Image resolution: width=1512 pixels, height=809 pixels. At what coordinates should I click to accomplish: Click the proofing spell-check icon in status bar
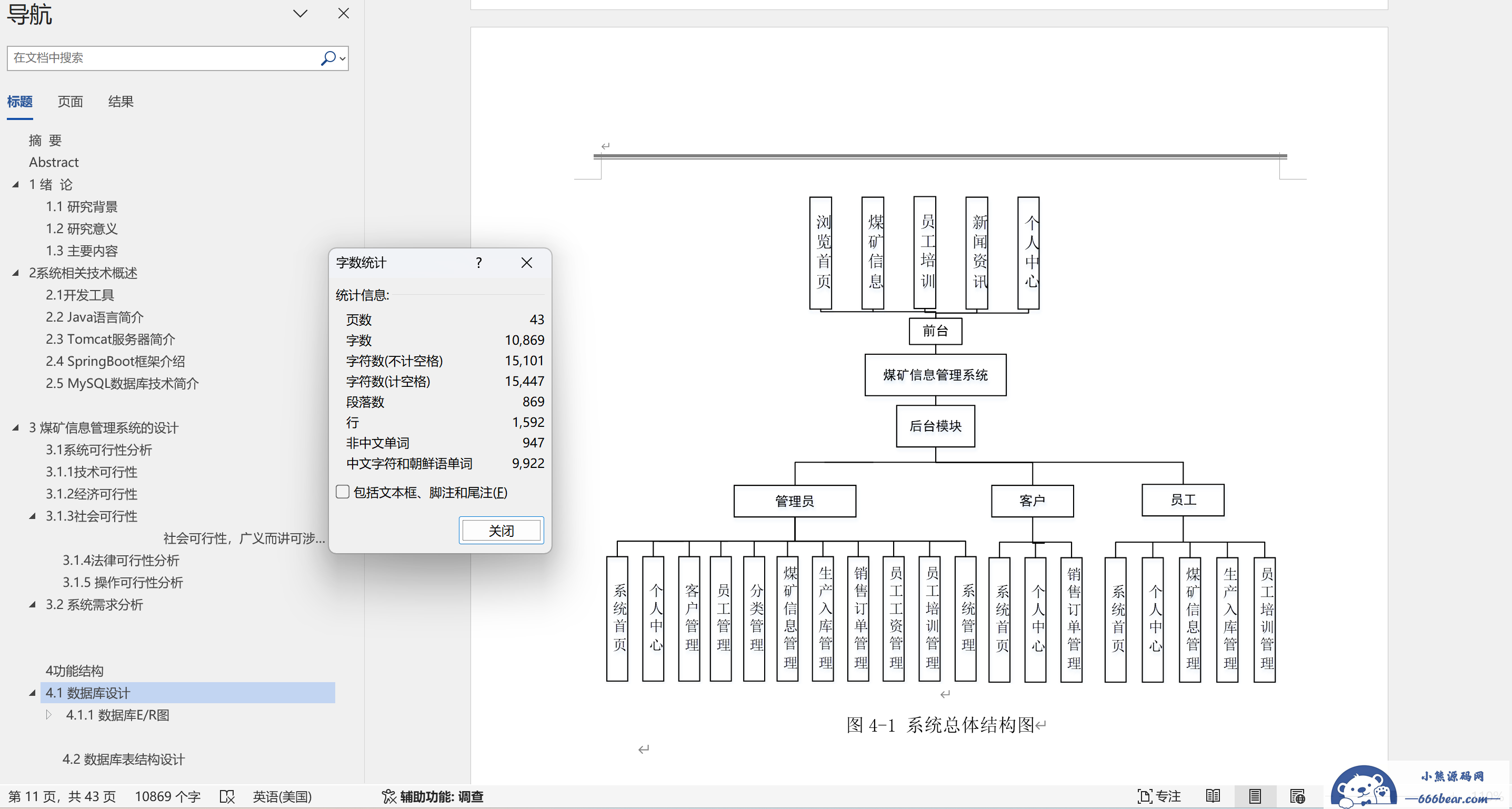pos(227,797)
